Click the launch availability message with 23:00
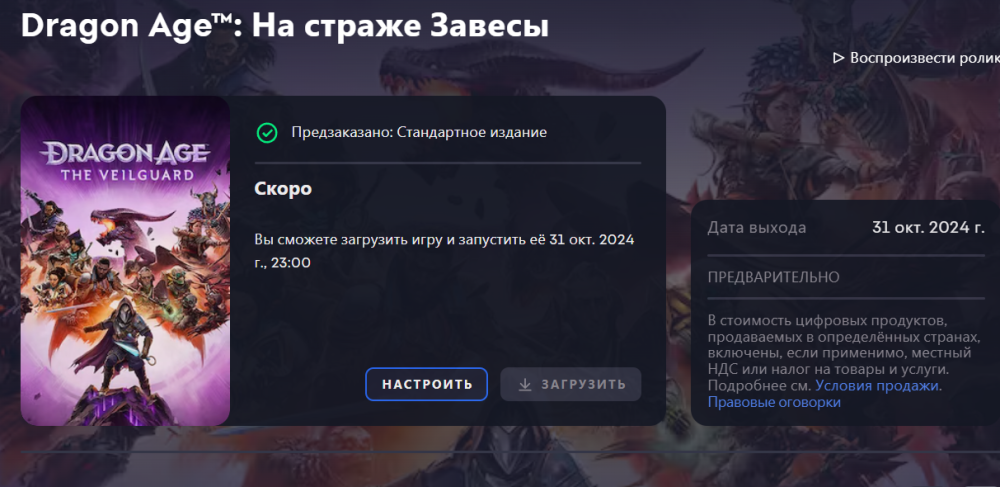The height and width of the screenshot is (487, 1000). pos(445,251)
